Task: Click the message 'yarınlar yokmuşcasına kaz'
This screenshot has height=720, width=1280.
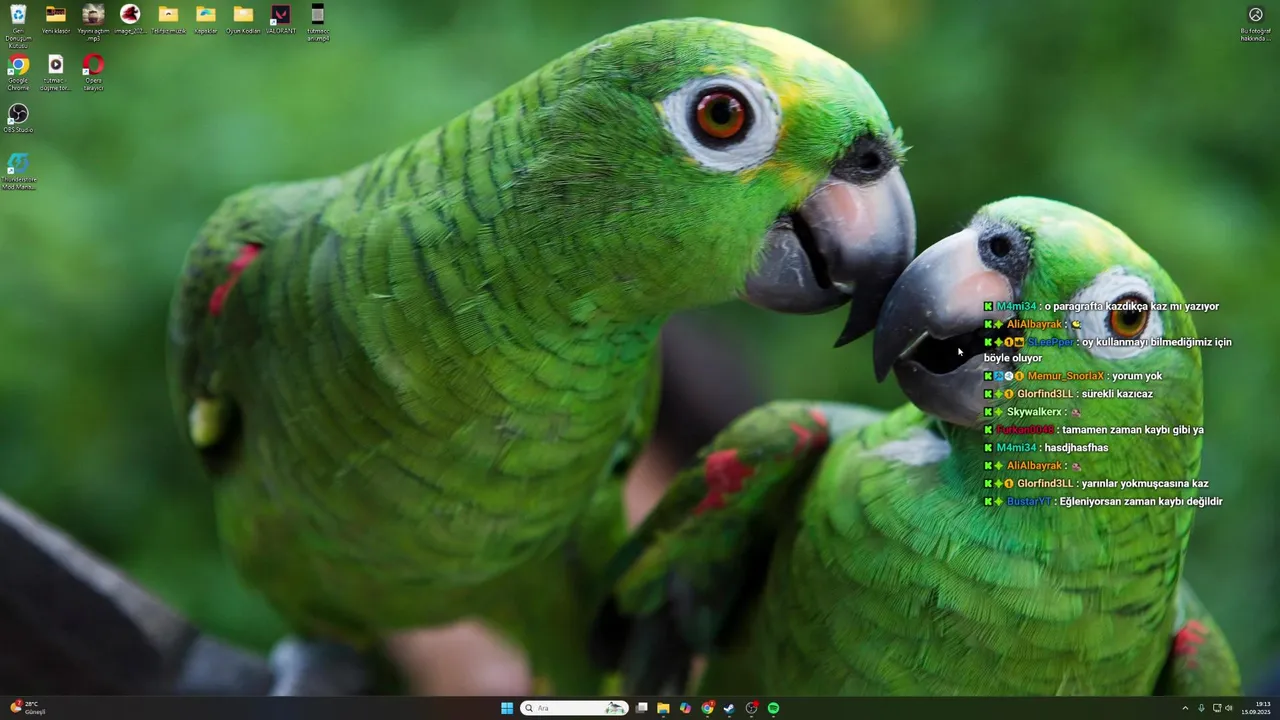Action: [x=1145, y=484]
